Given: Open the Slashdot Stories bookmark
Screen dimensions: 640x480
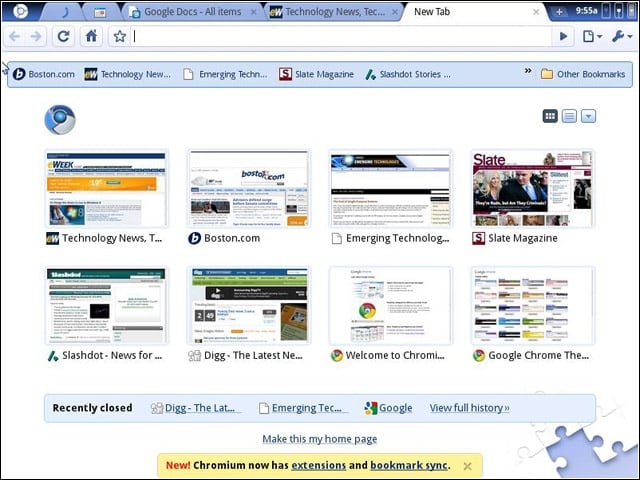Looking at the screenshot, I should 408,74.
